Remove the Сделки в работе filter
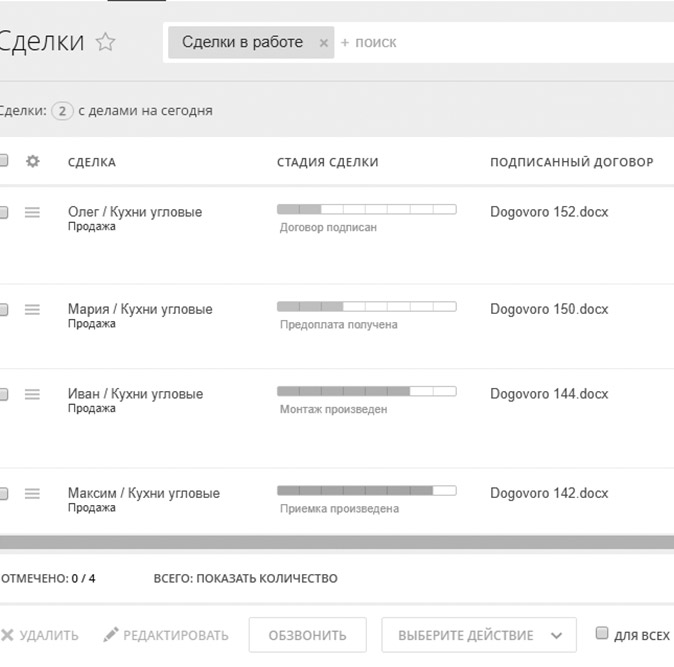The image size is (674, 667). point(323,43)
